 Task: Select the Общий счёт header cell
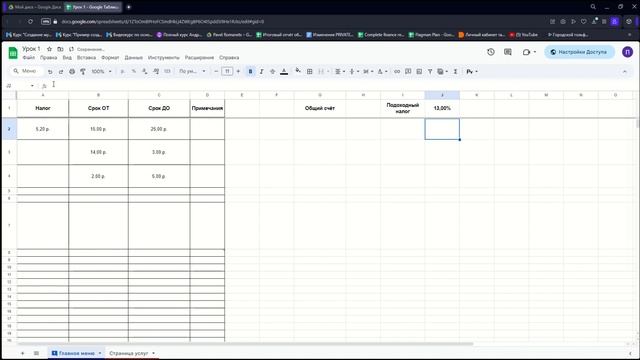320,108
